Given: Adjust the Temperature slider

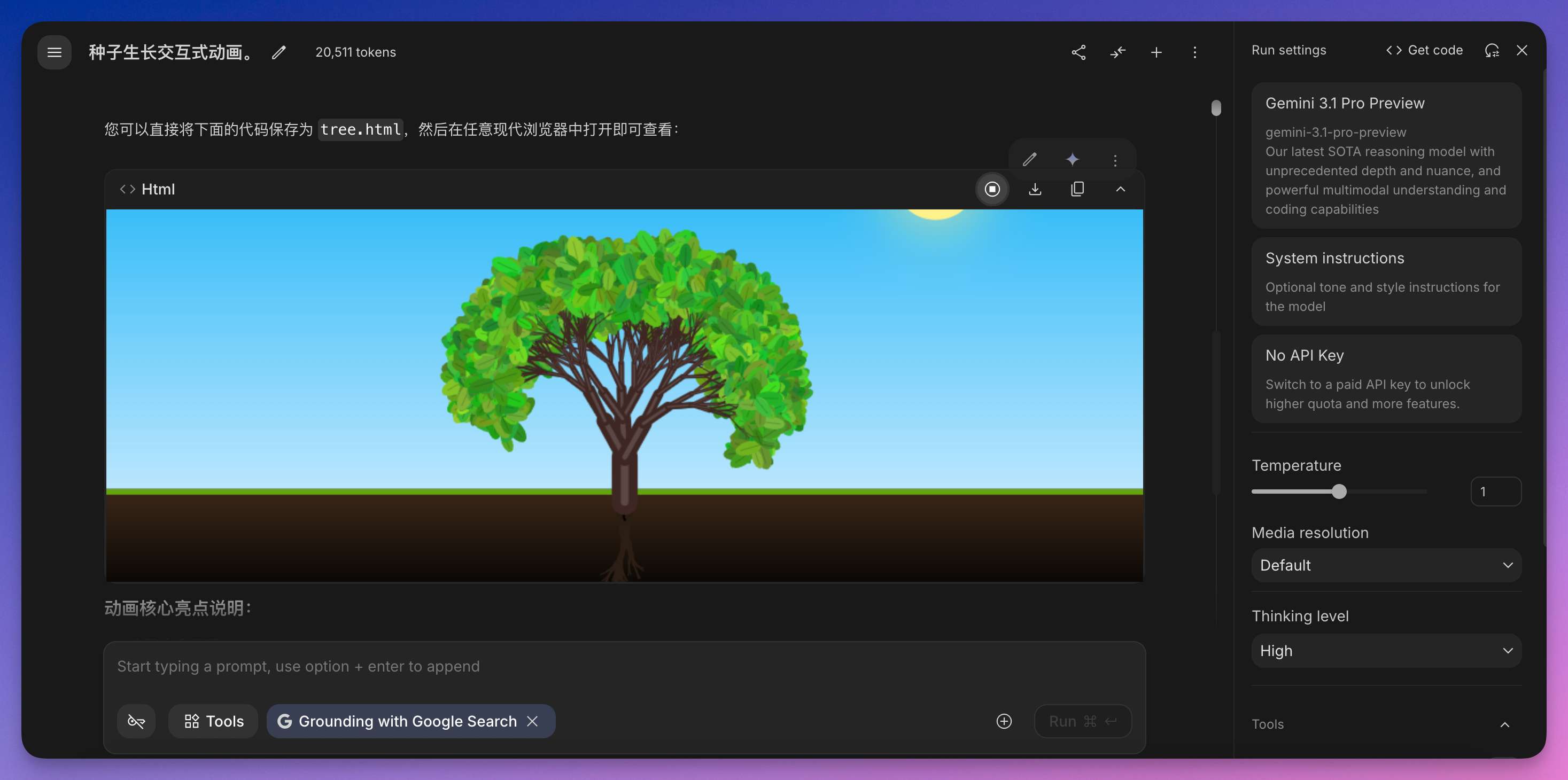Looking at the screenshot, I should click(x=1339, y=492).
